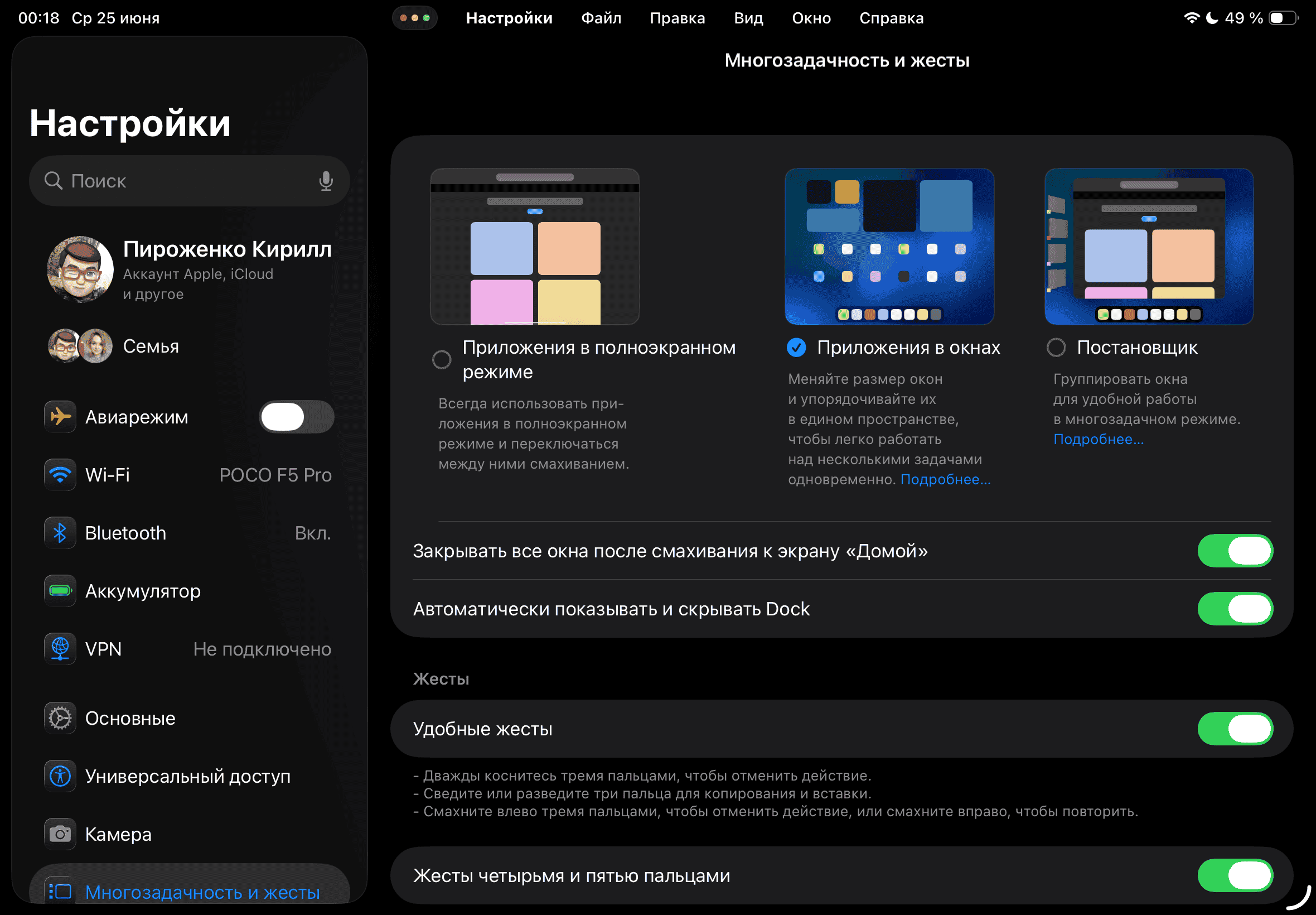Click the Многозадачность и жесты page title
Screen dimensions: 1316x915
(847, 60)
